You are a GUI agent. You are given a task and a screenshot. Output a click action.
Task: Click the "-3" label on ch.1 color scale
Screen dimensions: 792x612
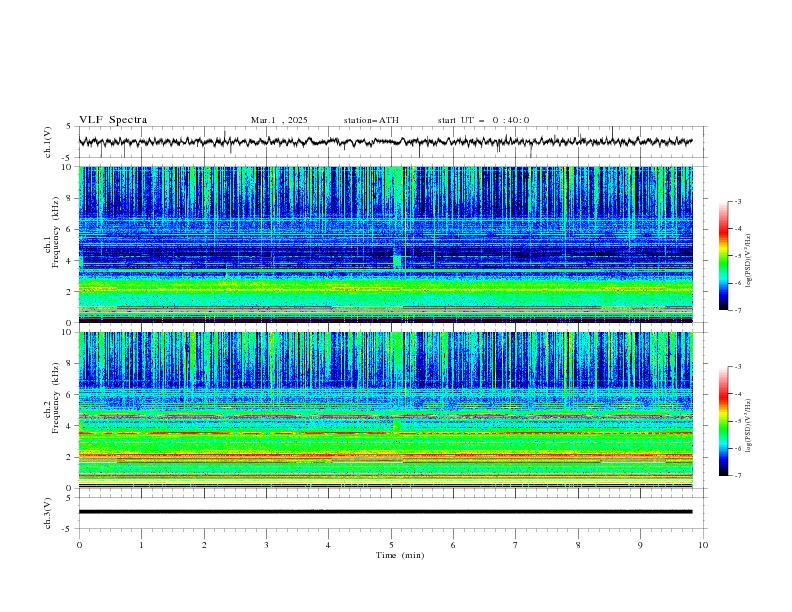coord(737,201)
